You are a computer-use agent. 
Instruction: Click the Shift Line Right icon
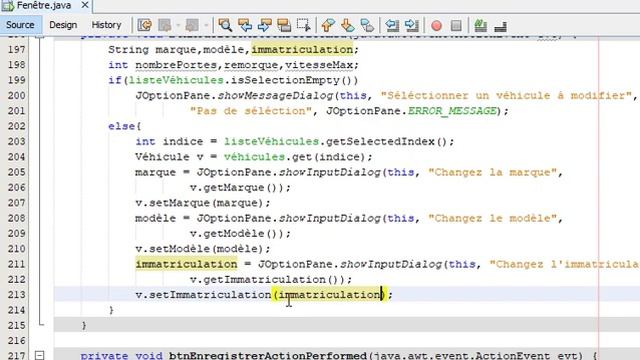(x=411, y=25)
